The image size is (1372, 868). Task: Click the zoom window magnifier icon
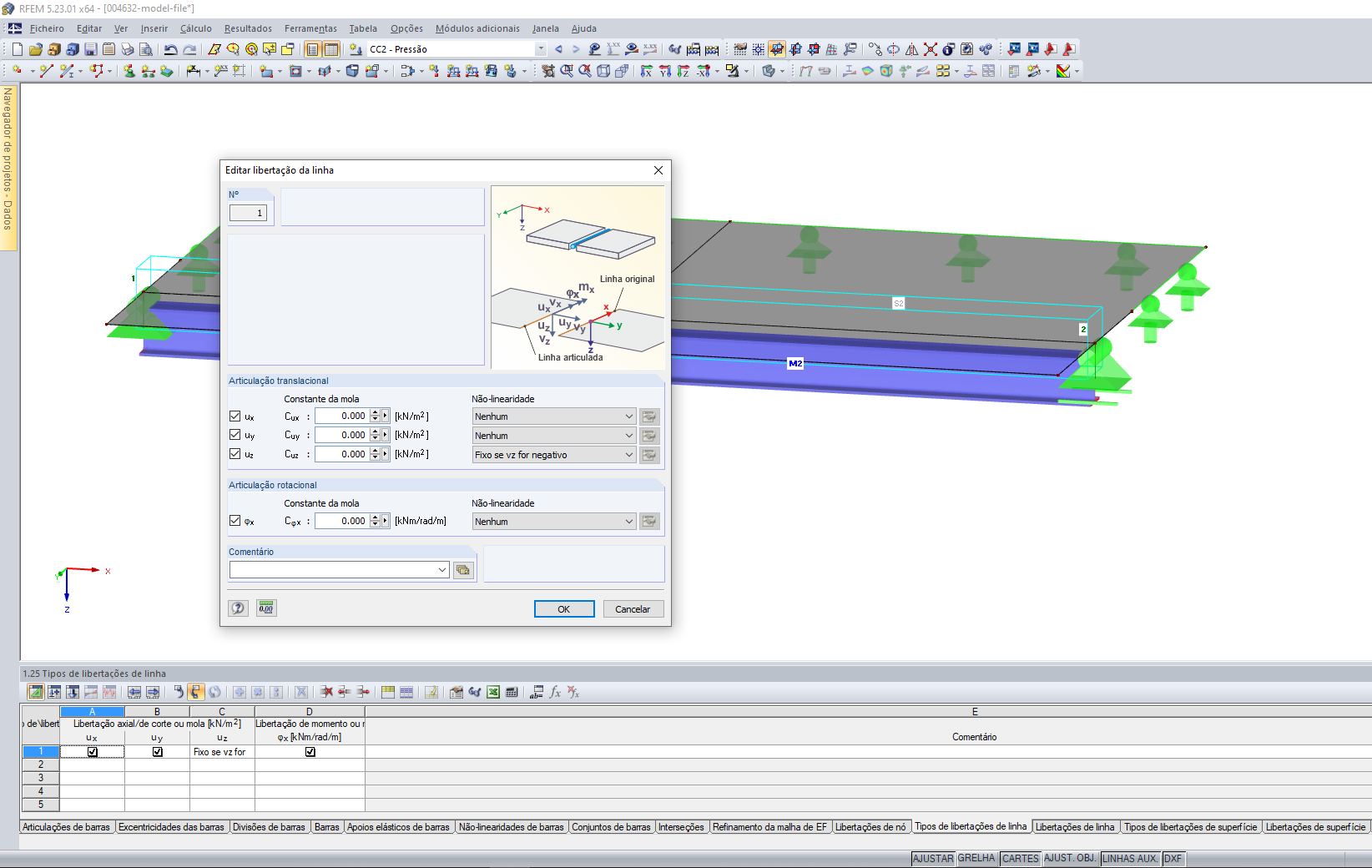click(x=567, y=71)
